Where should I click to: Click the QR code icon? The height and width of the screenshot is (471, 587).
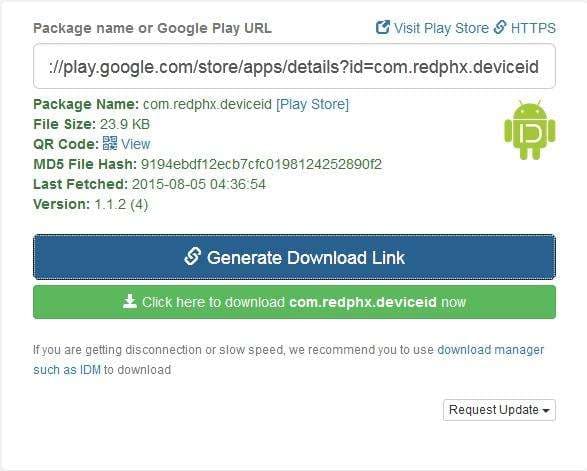(x=110, y=143)
